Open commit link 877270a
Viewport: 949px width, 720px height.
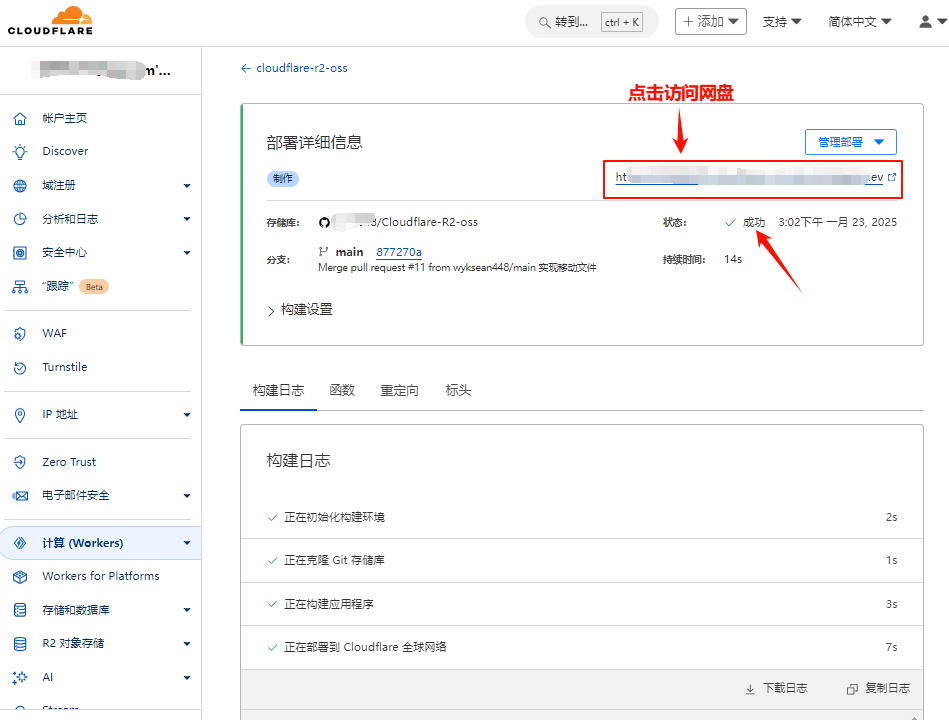click(398, 252)
